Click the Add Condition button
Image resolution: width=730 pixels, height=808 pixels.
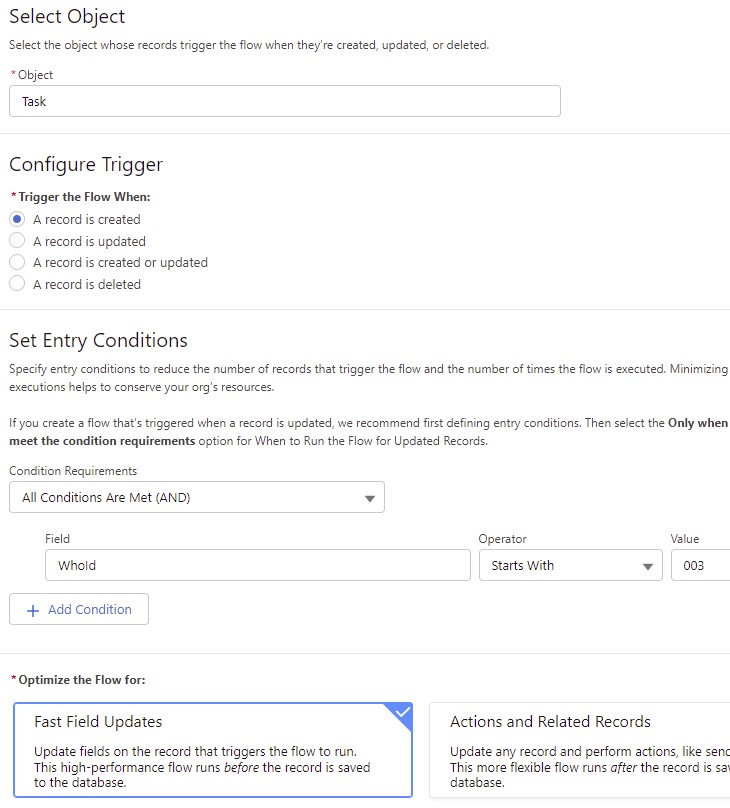(79, 610)
